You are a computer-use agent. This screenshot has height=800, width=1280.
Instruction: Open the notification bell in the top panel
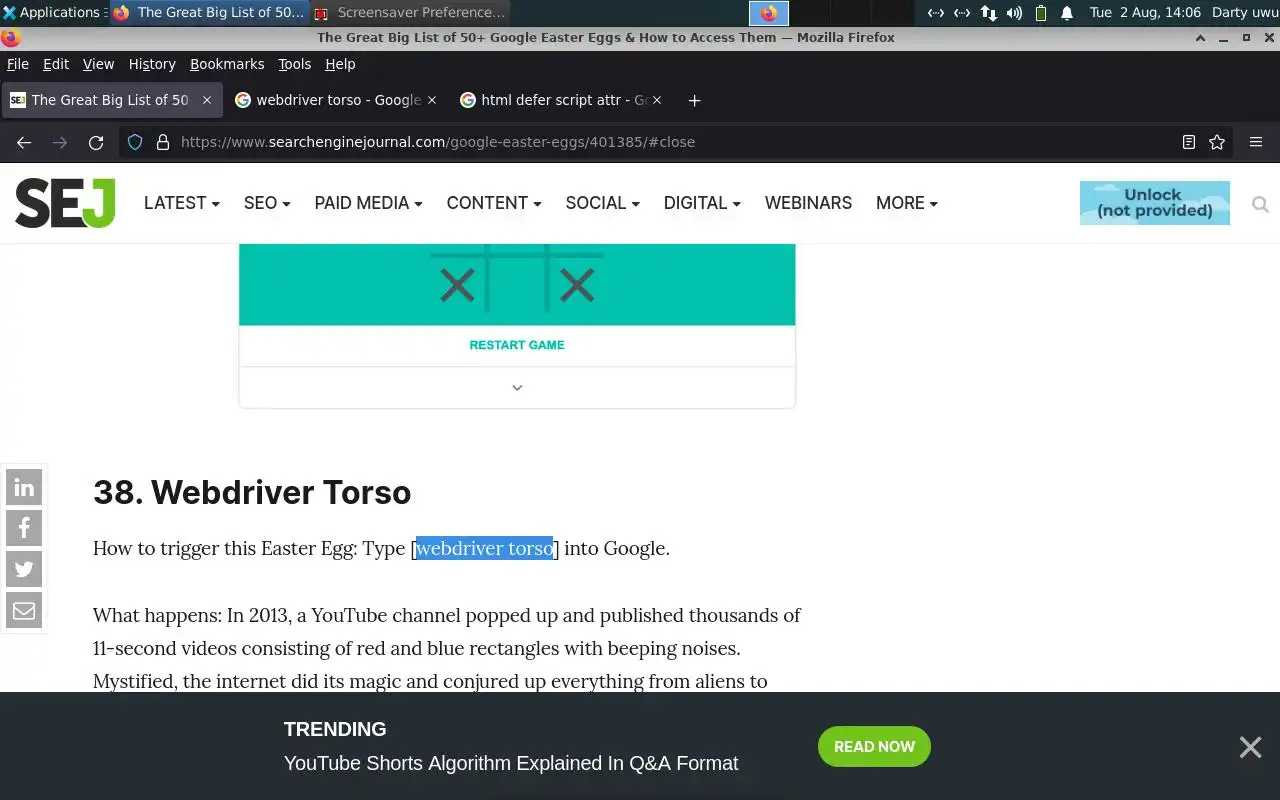(x=1067, y=13)
